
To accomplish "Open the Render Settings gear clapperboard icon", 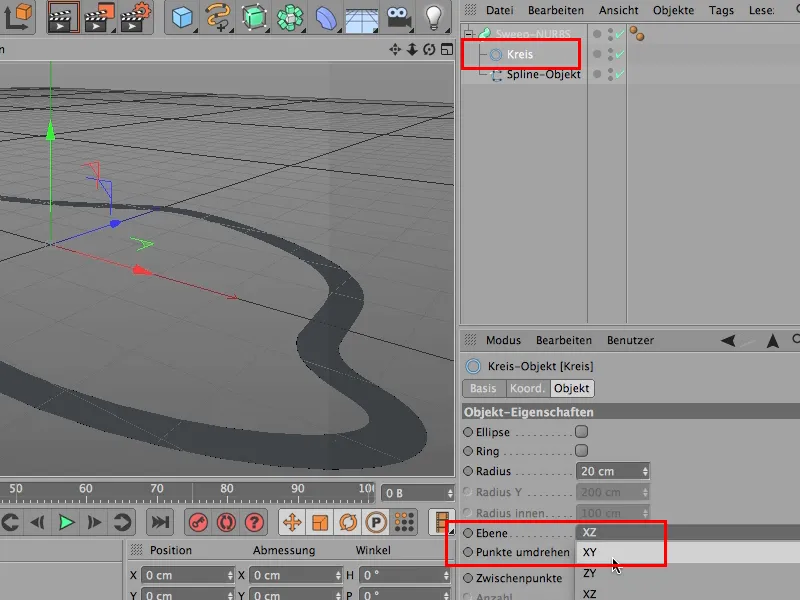I will pos(135,17).
